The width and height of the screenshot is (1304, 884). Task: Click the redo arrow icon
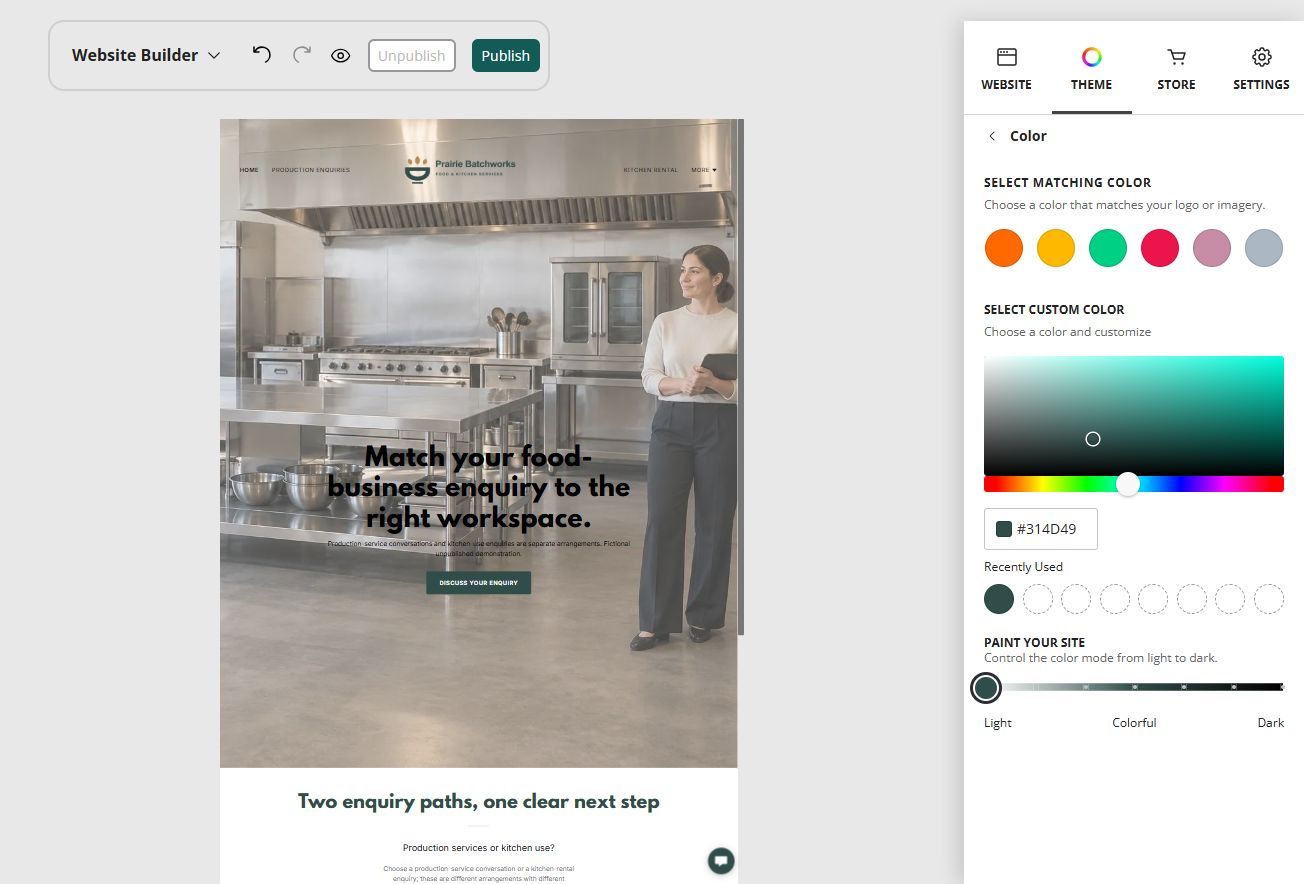click(302, 55)
